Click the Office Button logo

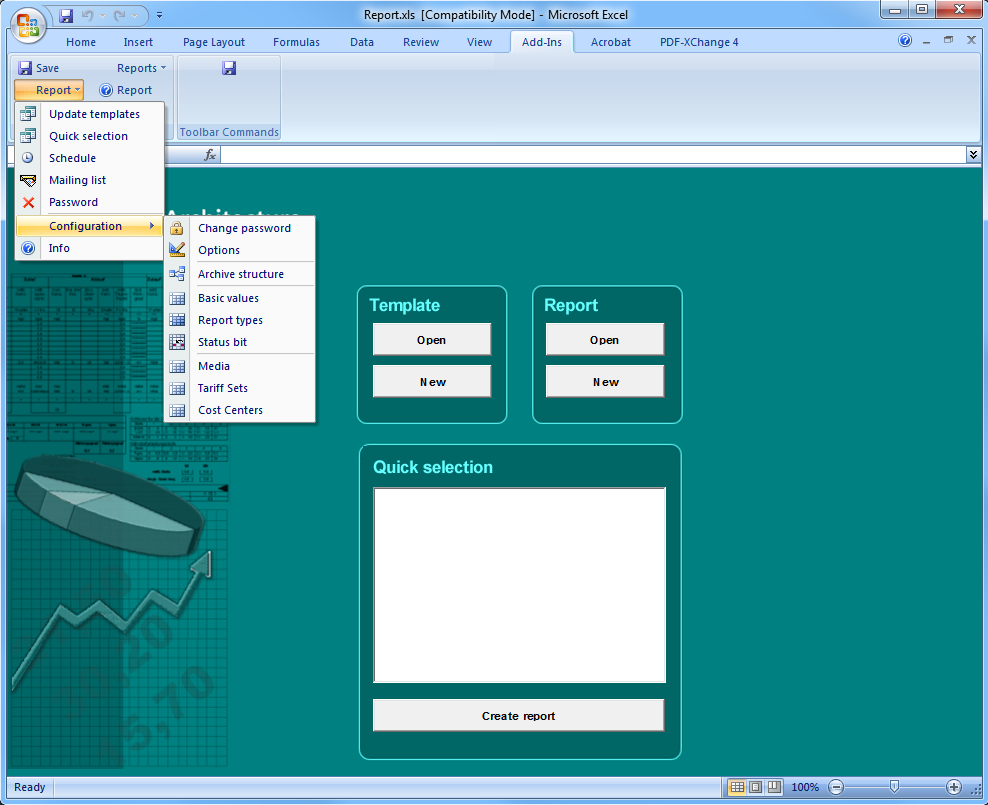(x=27, y=23)
